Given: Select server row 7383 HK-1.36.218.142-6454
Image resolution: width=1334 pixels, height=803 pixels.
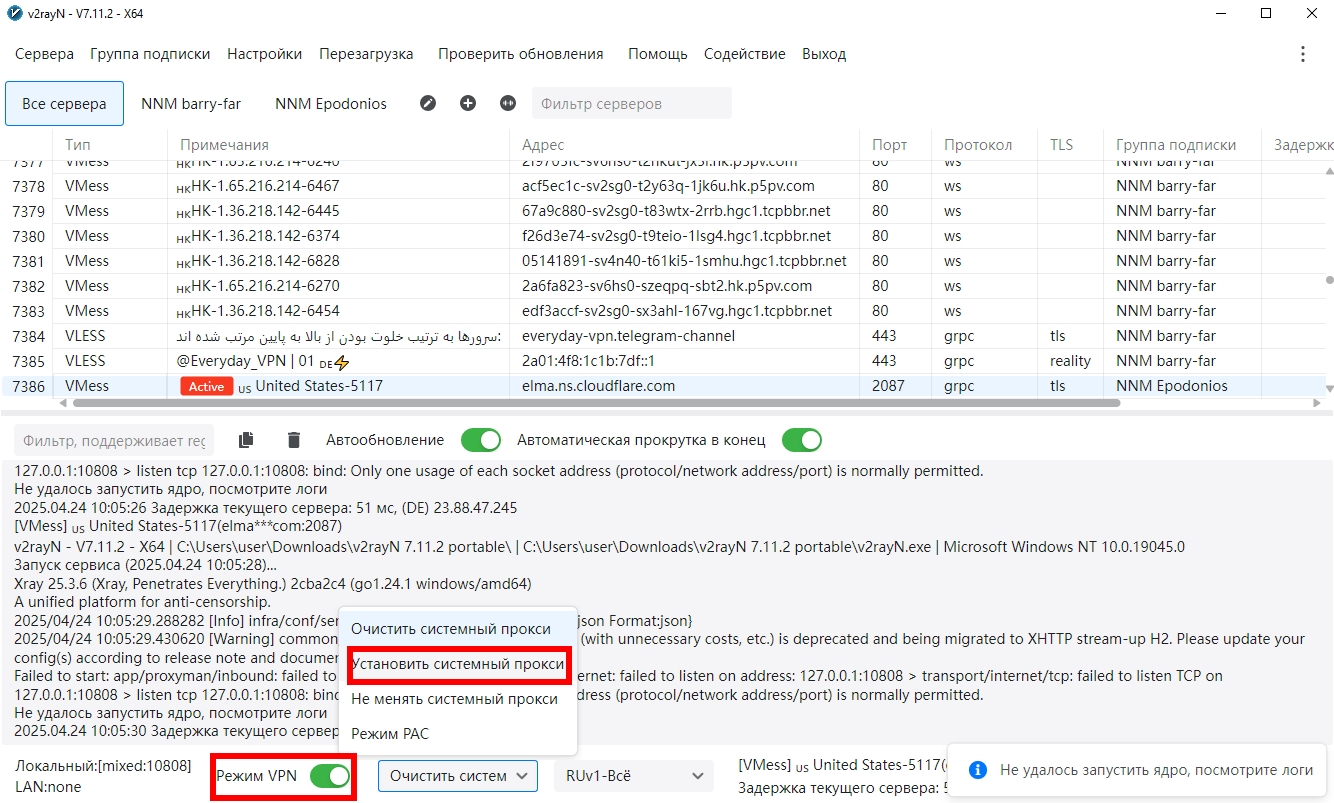Looking at the screenshot, I should (663, 311).
